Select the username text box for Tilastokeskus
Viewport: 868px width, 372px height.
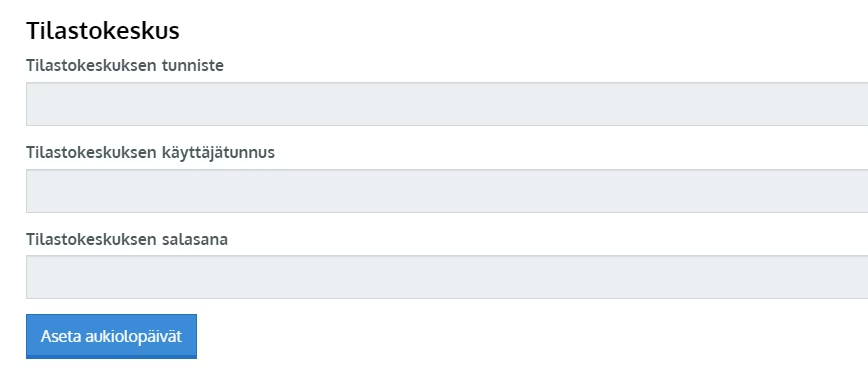[447, 191]
